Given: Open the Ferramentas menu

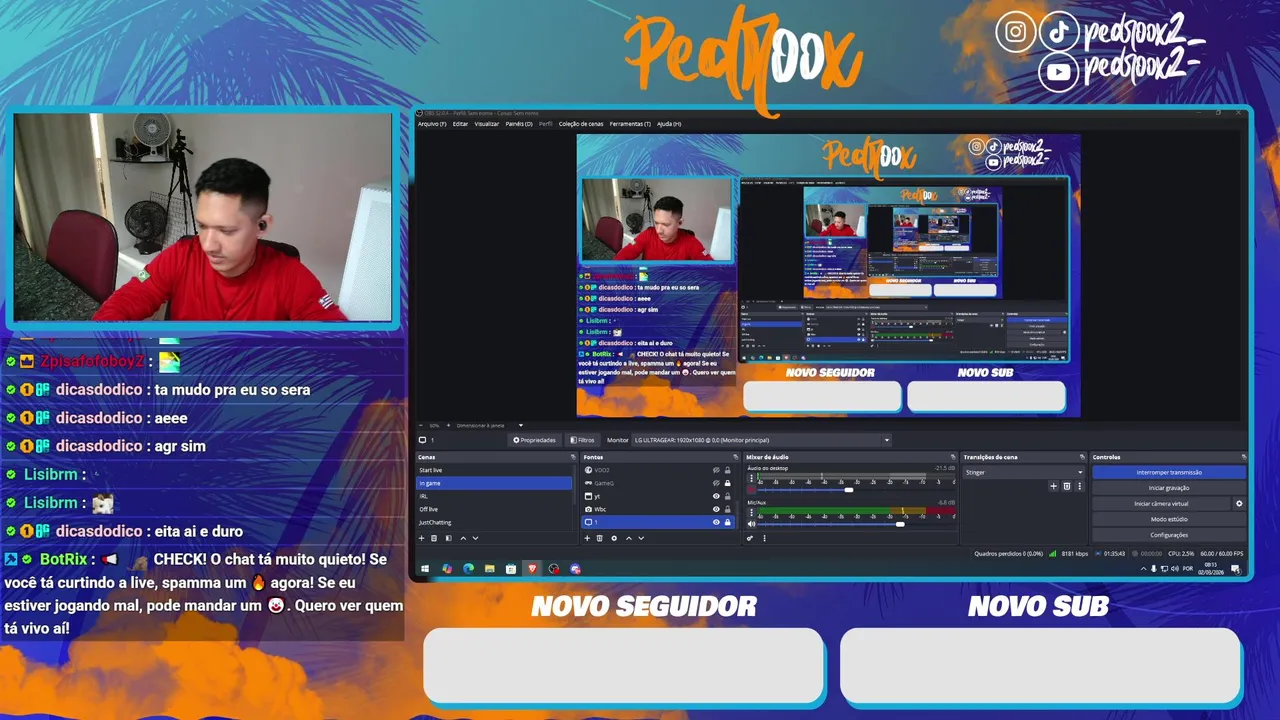Looking at the screenshot, I should point(630,124).
